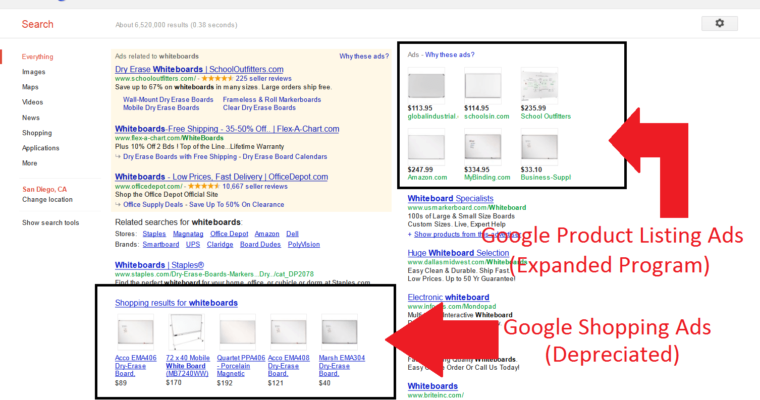Open Office Supply Deals clearance link
Screen dimensions: 760x400
click(204, 205)
